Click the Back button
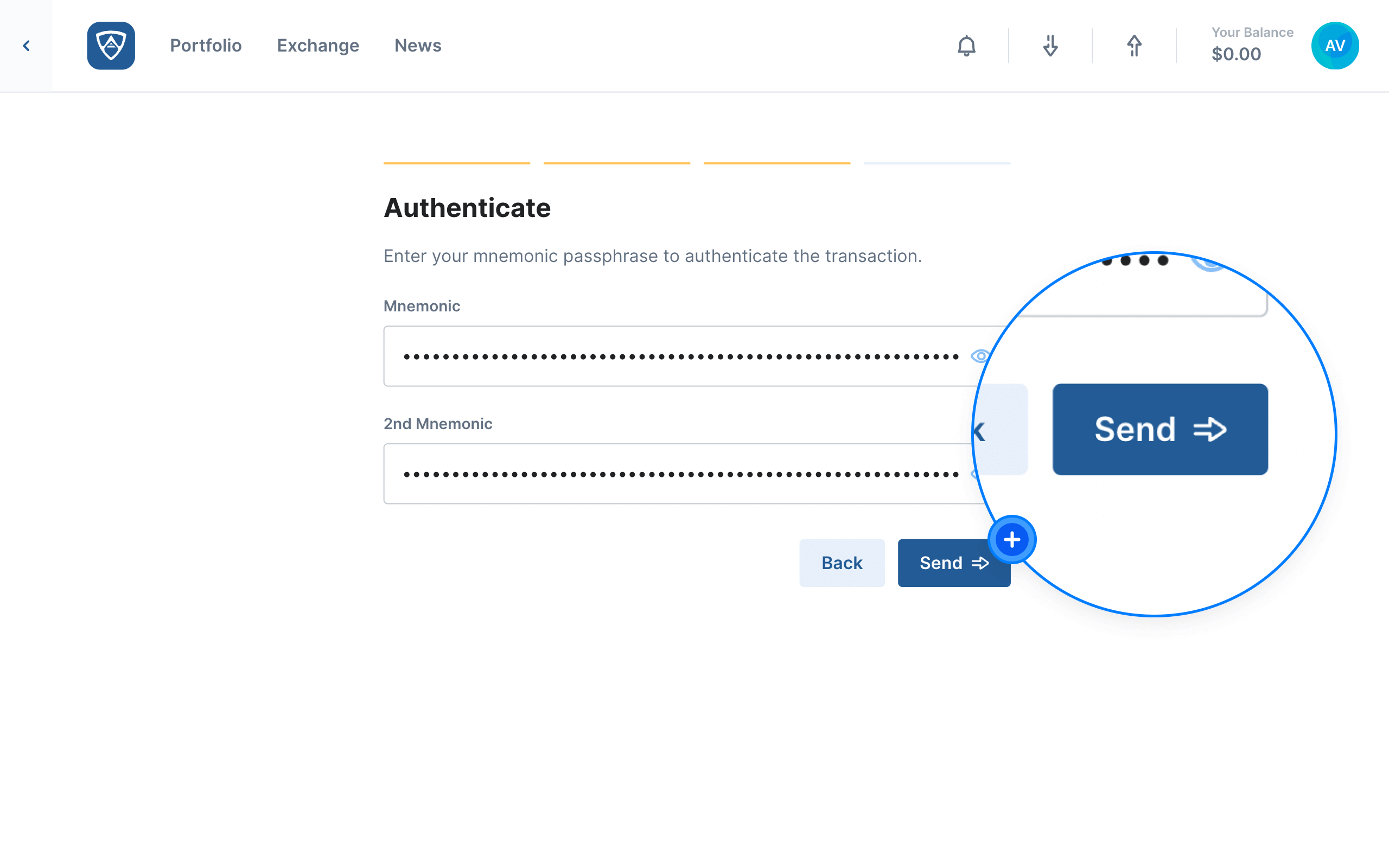Image resolution: width=1389 pixels, height=868 pixels. 842,563
